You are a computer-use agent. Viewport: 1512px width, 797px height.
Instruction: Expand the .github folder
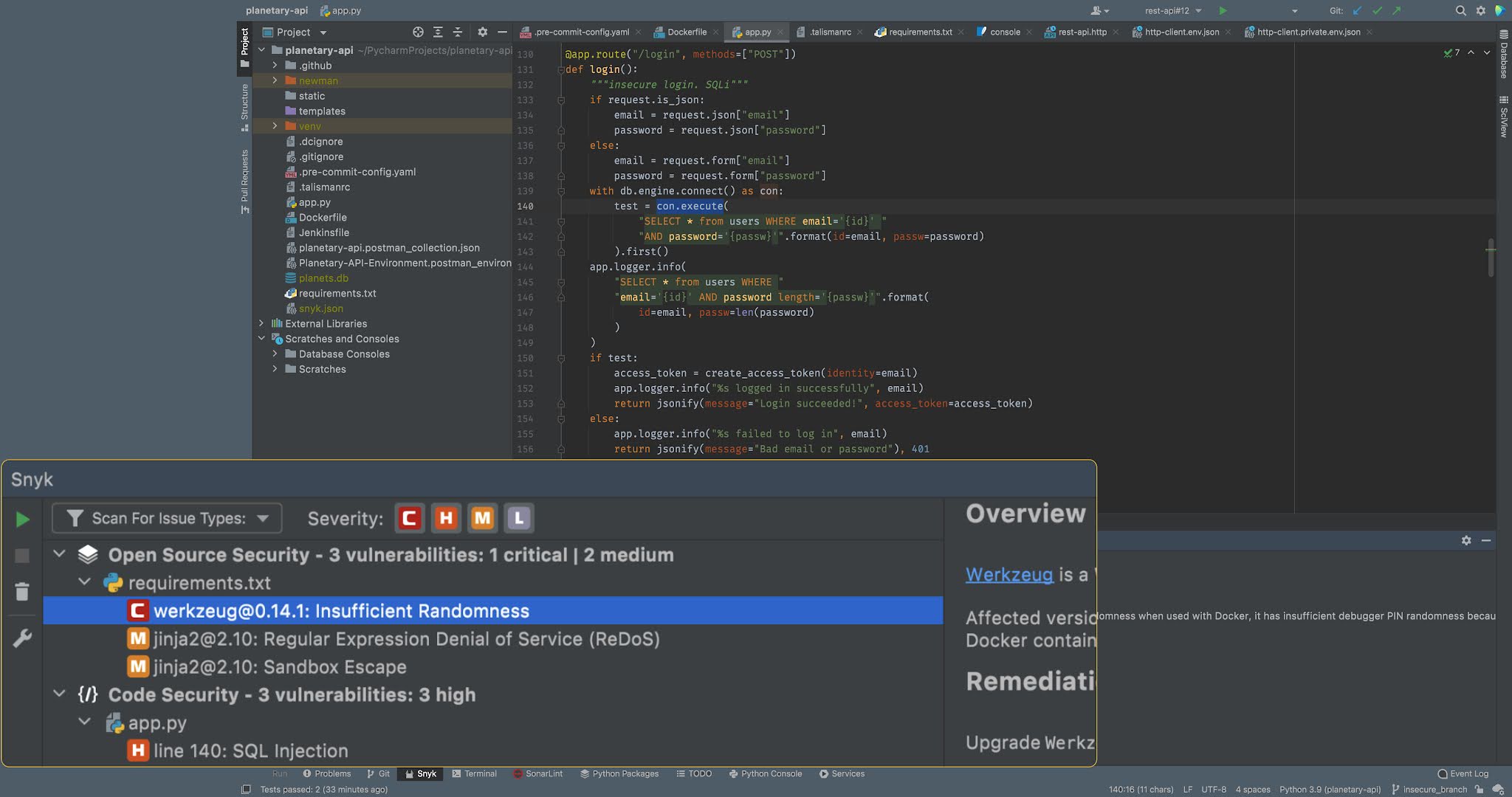pyautogui.click(x=275, y=66)
